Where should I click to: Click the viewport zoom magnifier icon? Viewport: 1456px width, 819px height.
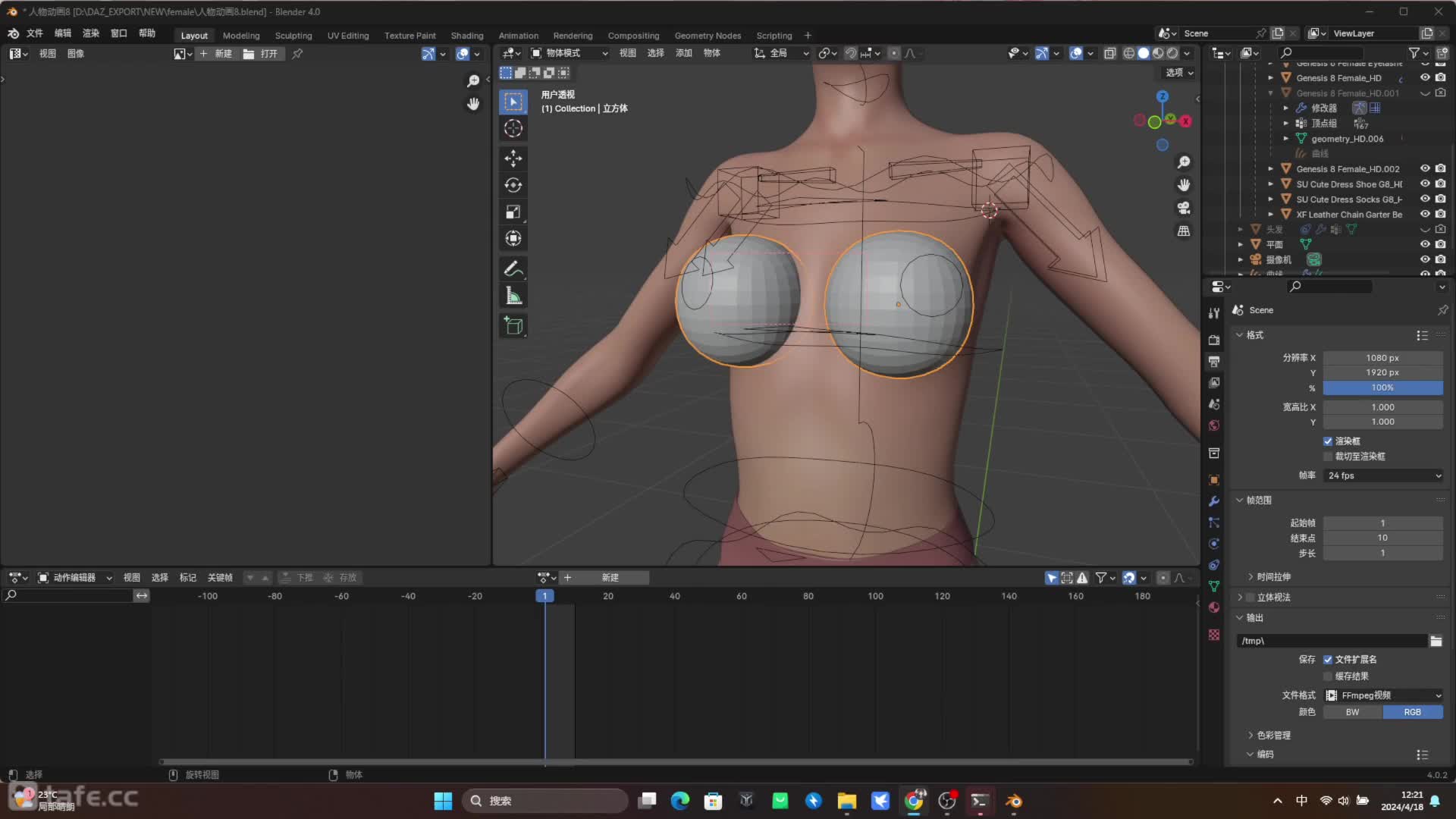coord(1183,162)
